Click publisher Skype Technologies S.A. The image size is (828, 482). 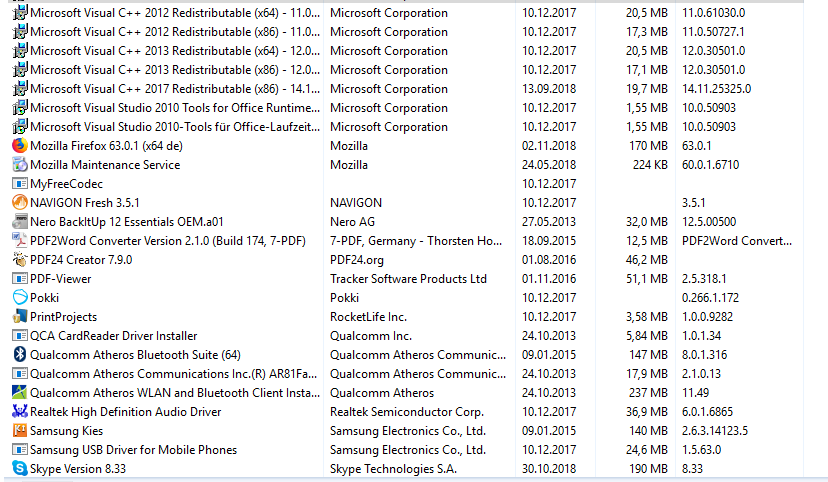(x=393, y=469)
